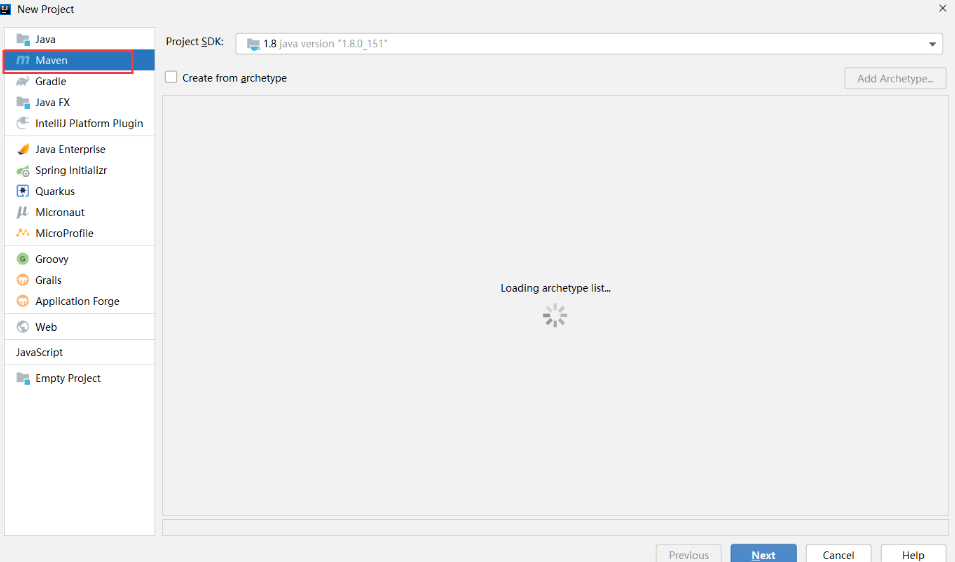Pick MicroProfile from the list
Screen dimensions: 955x562
pyautogui.click(x=80, y=233)
